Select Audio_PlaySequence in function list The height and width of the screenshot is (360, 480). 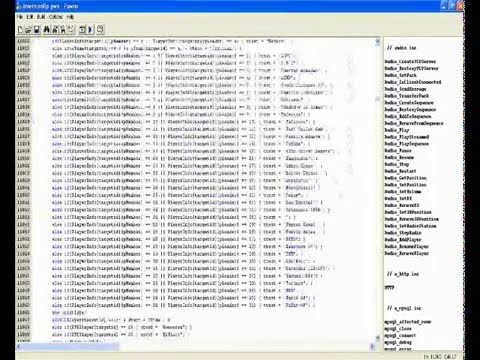[407, 144]
